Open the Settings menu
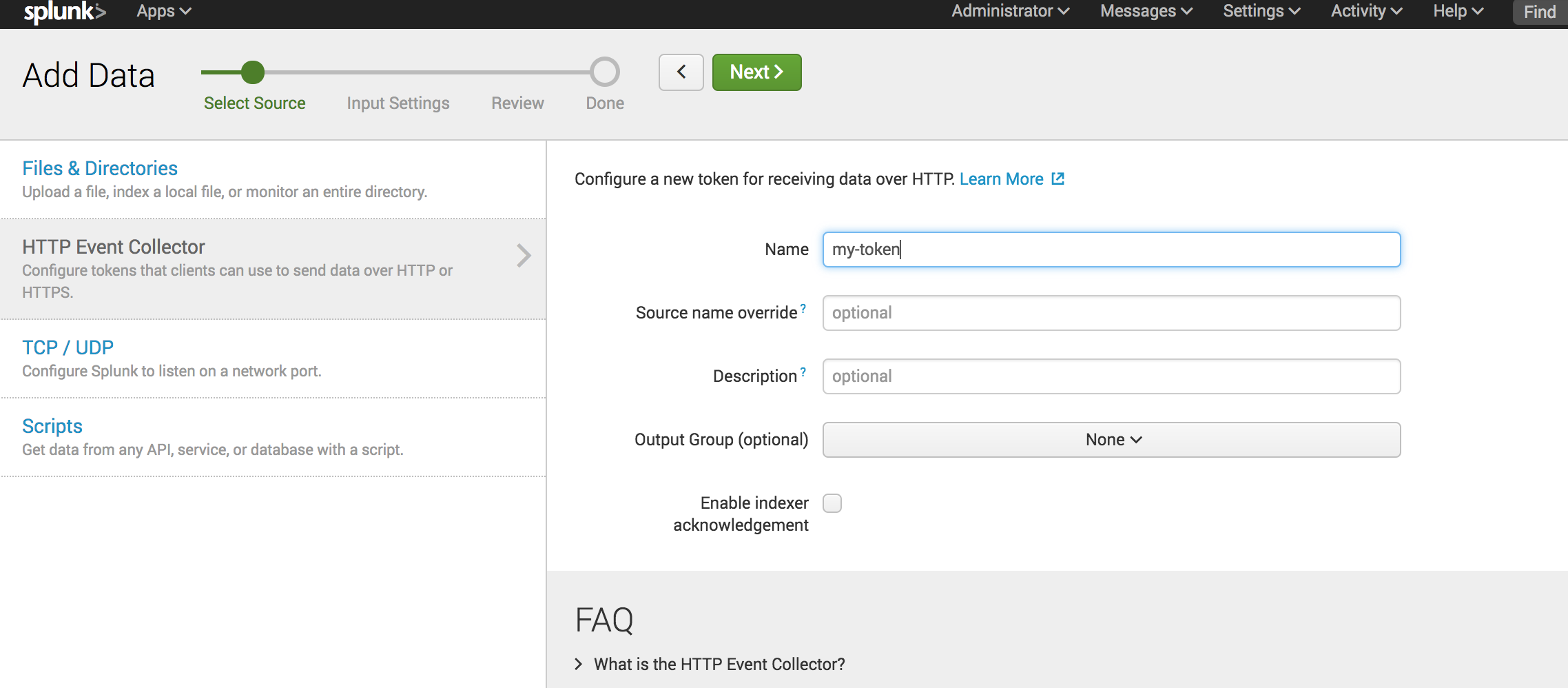1568x688 pixels. (1261, 12)
